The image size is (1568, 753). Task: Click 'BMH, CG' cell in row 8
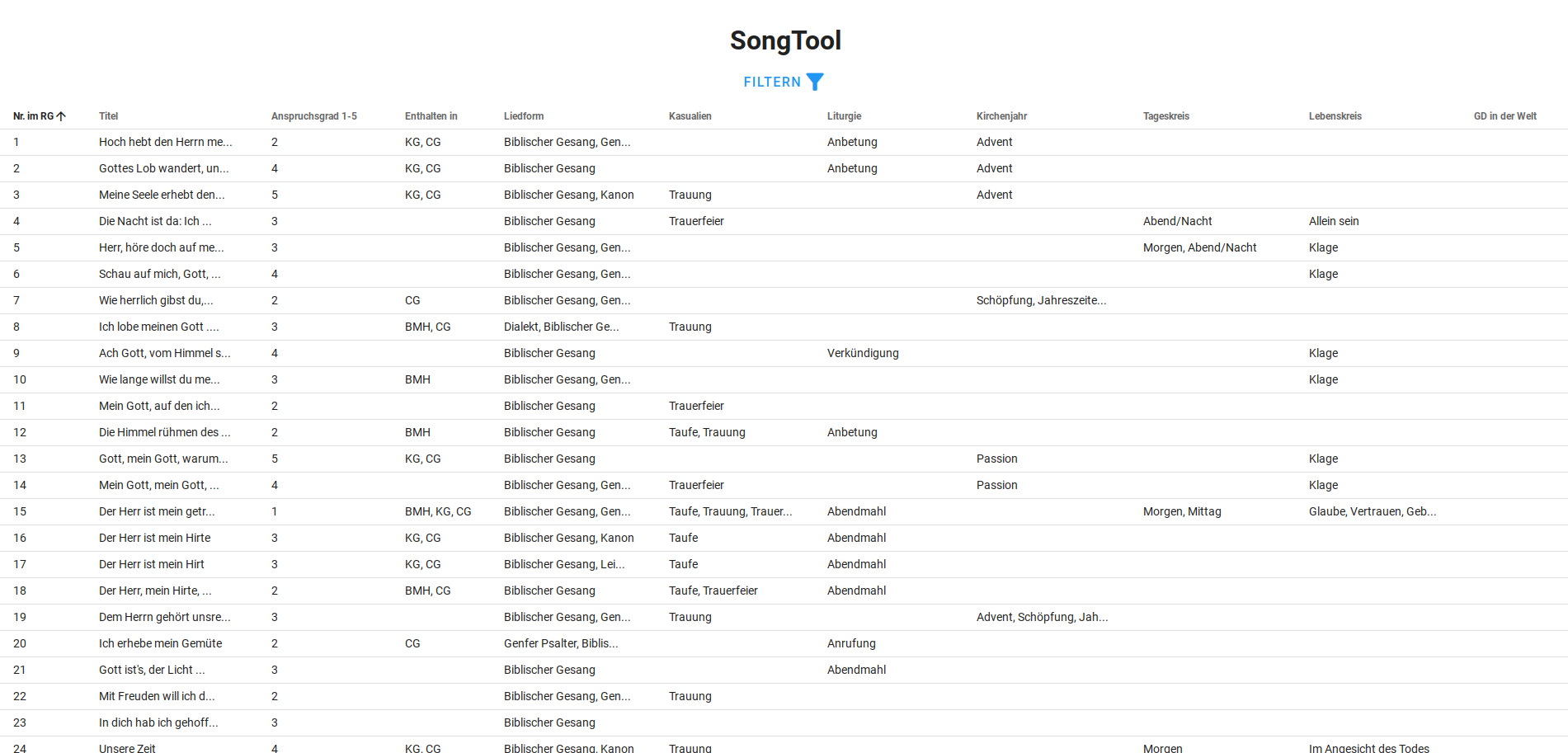[x=428, y=327]
